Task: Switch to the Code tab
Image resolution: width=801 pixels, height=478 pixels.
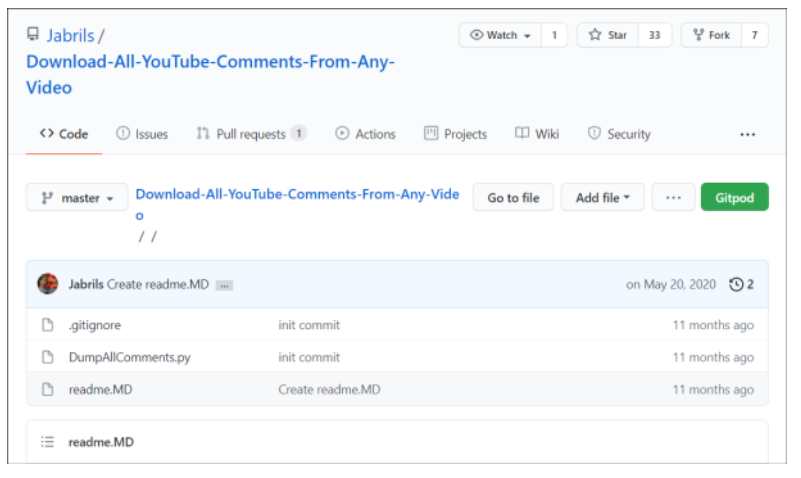Action: [x=64, y=134]
